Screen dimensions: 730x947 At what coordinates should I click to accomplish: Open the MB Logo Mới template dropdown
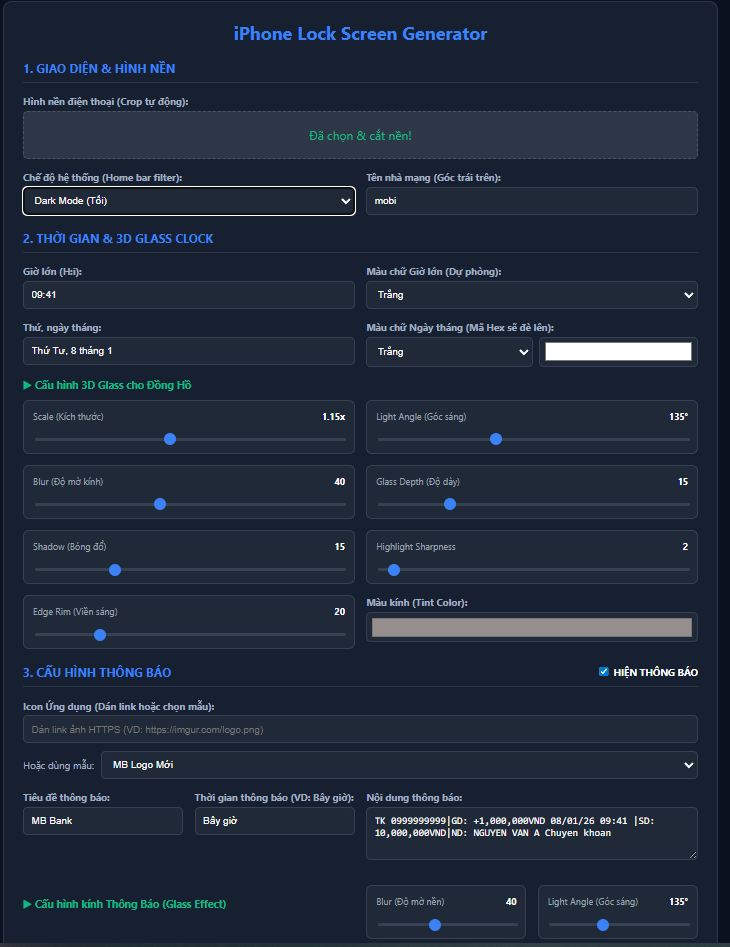398,765
